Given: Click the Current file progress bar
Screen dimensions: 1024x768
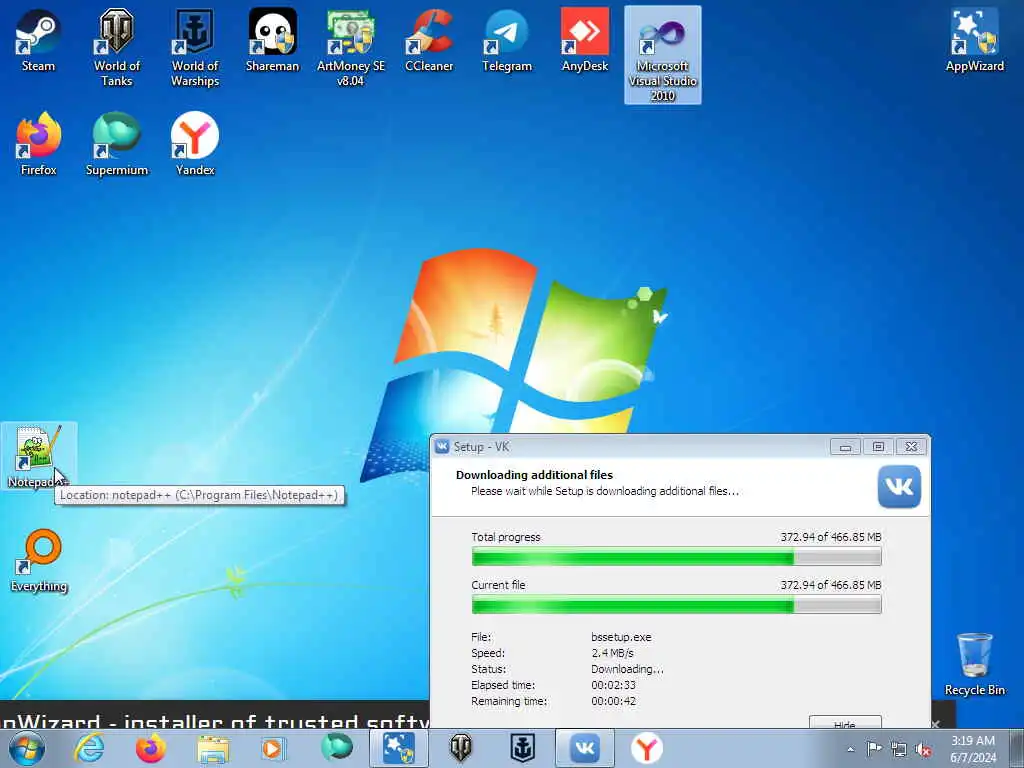Looking at the screenshot, I should pos(677,605).
